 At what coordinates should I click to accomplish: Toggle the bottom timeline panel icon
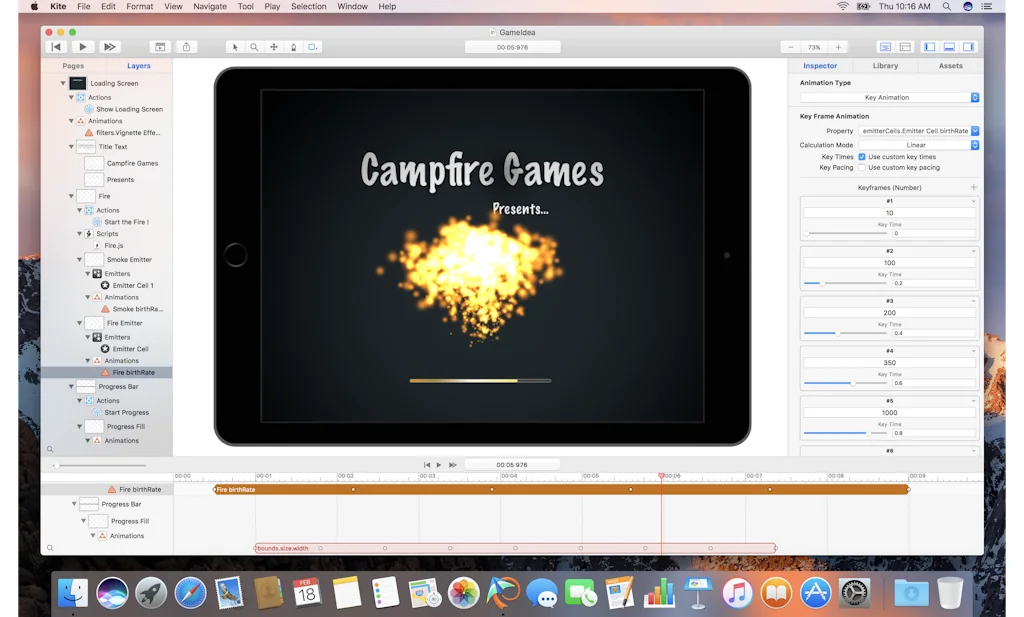[x=949, y=46]
